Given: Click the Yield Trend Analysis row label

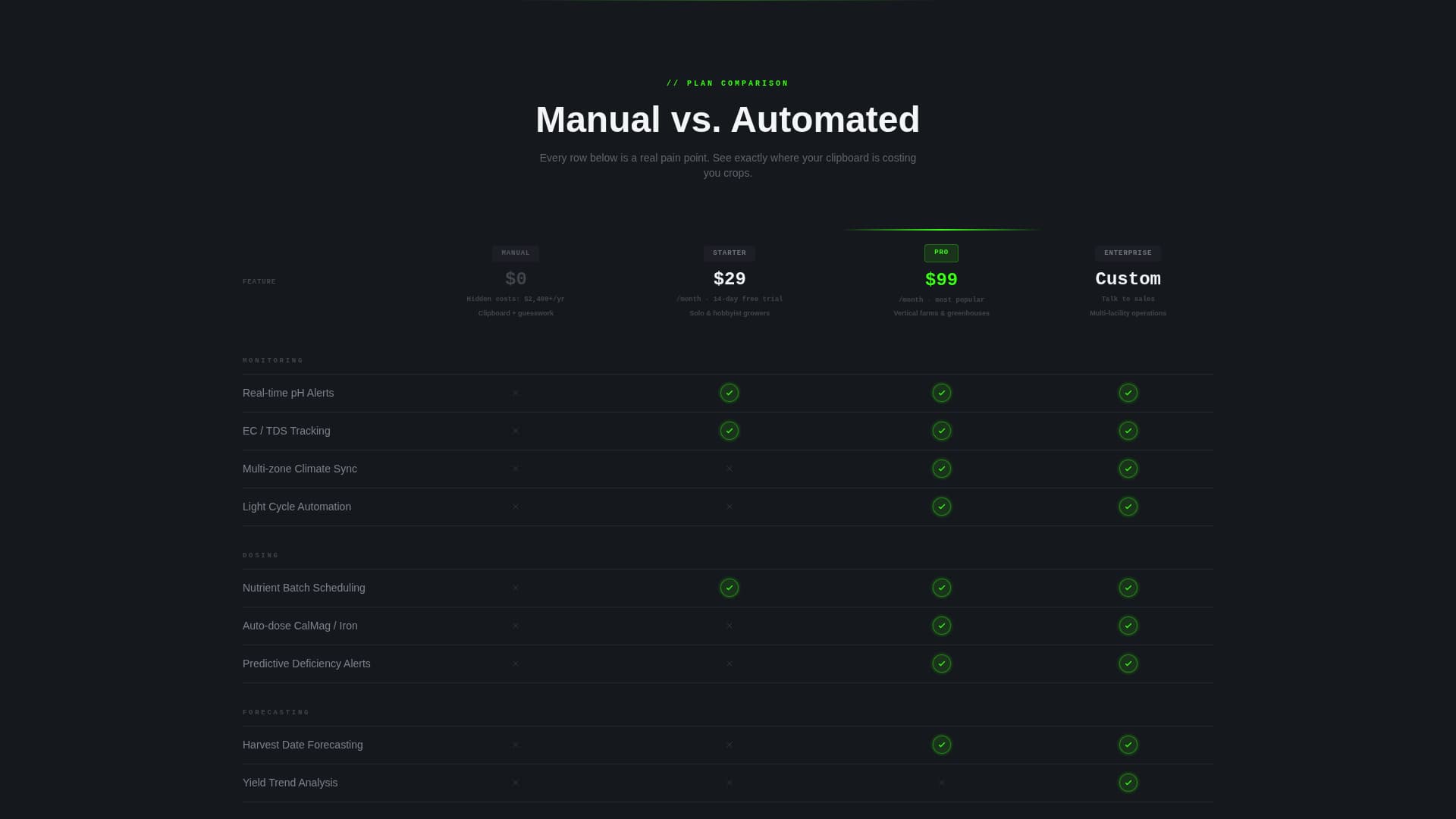Looking at the screenshot, I should [x=290, y=783].
